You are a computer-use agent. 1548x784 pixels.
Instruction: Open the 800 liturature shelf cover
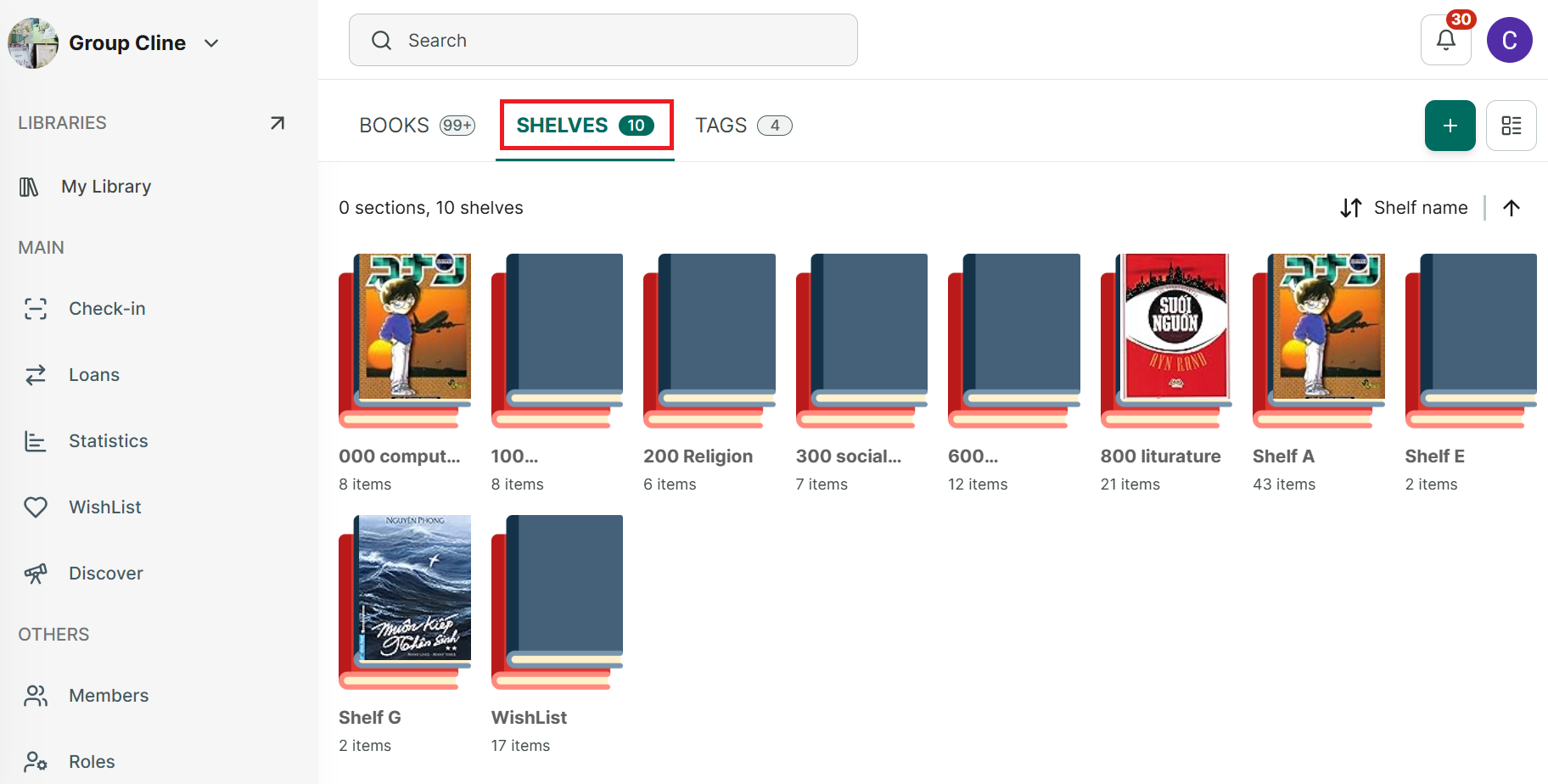1167,341
